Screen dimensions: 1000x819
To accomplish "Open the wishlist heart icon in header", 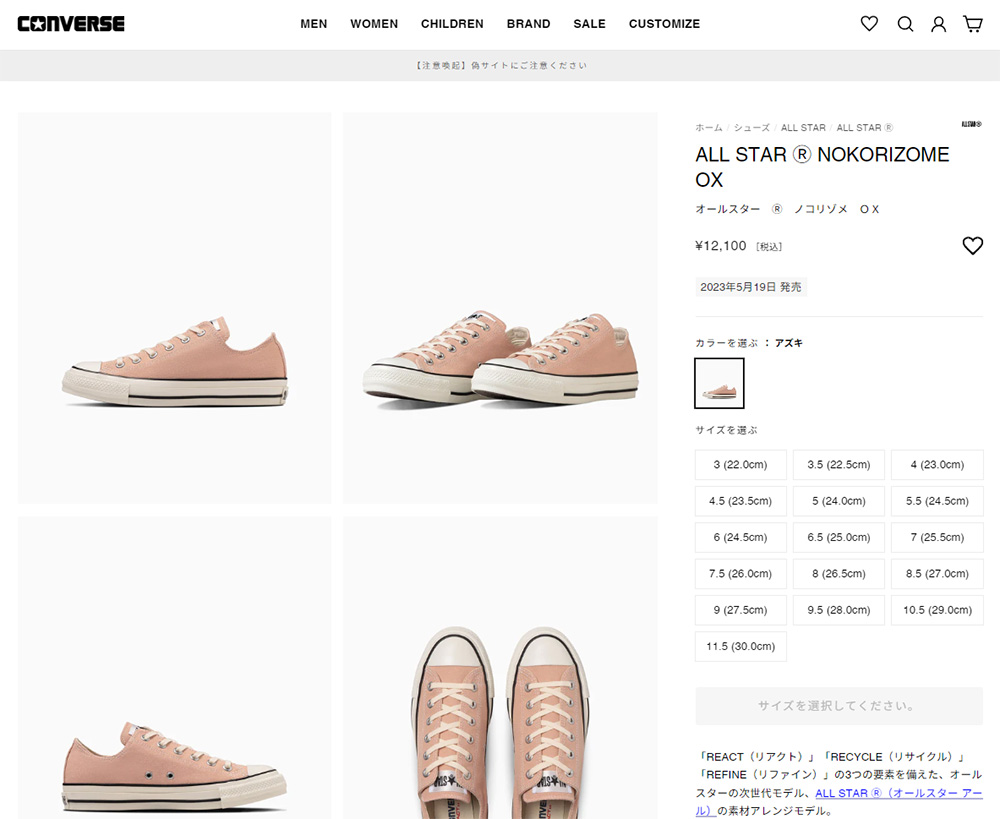I will click(869, 24).
